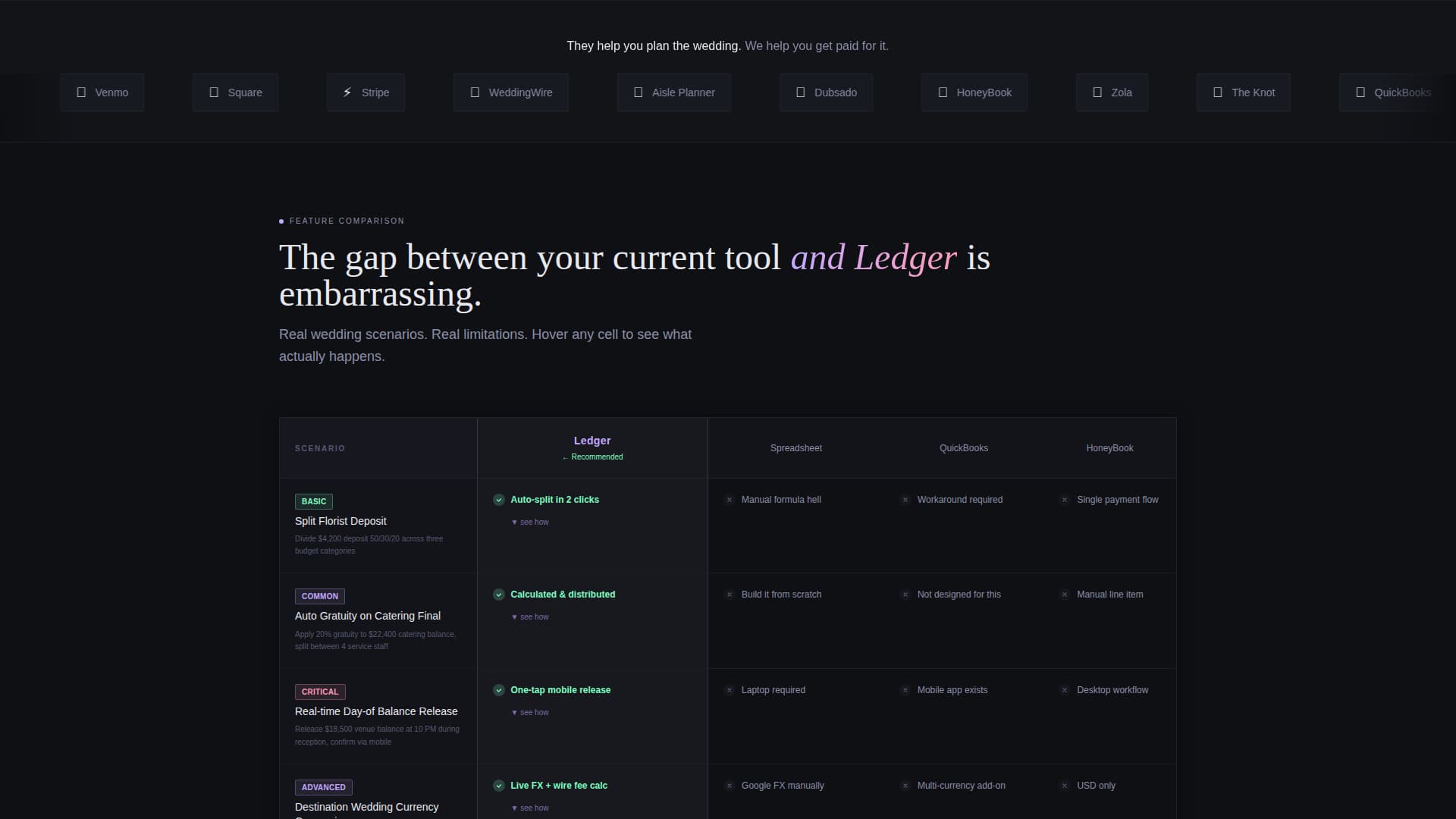Click the x icon beside Workaround required
This screenshot has width=1456, height=819.
905,500
